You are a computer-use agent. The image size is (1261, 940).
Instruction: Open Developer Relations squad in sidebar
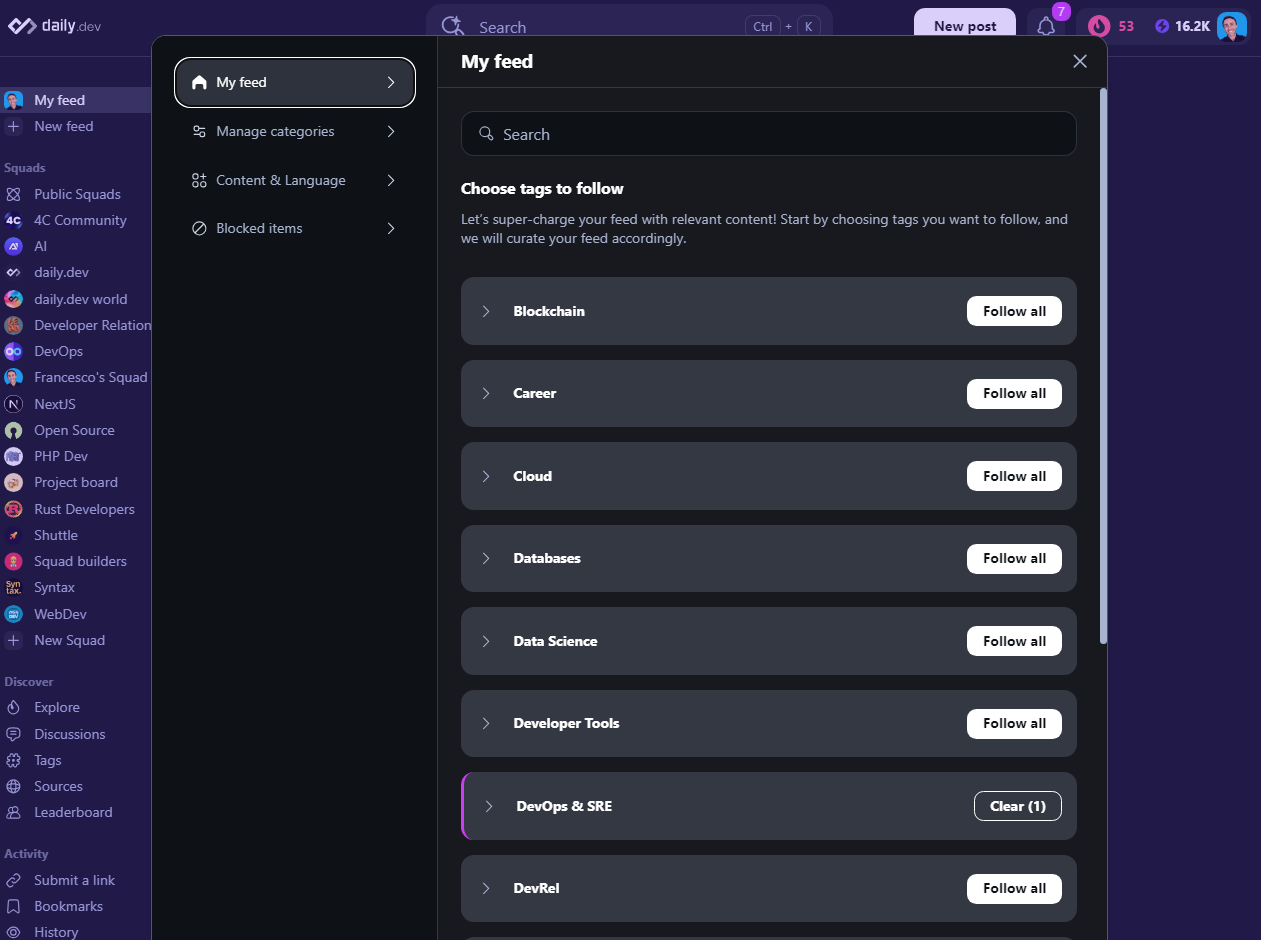coord(76,325)
